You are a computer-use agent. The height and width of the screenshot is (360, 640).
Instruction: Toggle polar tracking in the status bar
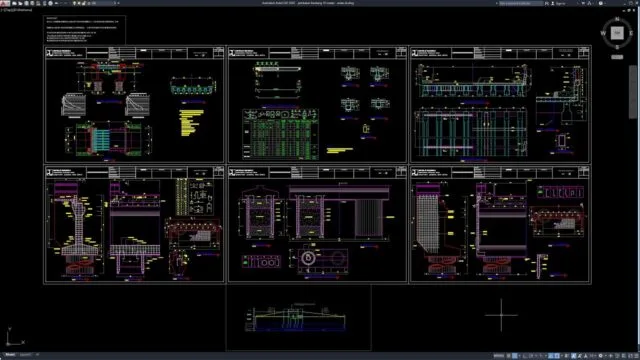(531, 356)
